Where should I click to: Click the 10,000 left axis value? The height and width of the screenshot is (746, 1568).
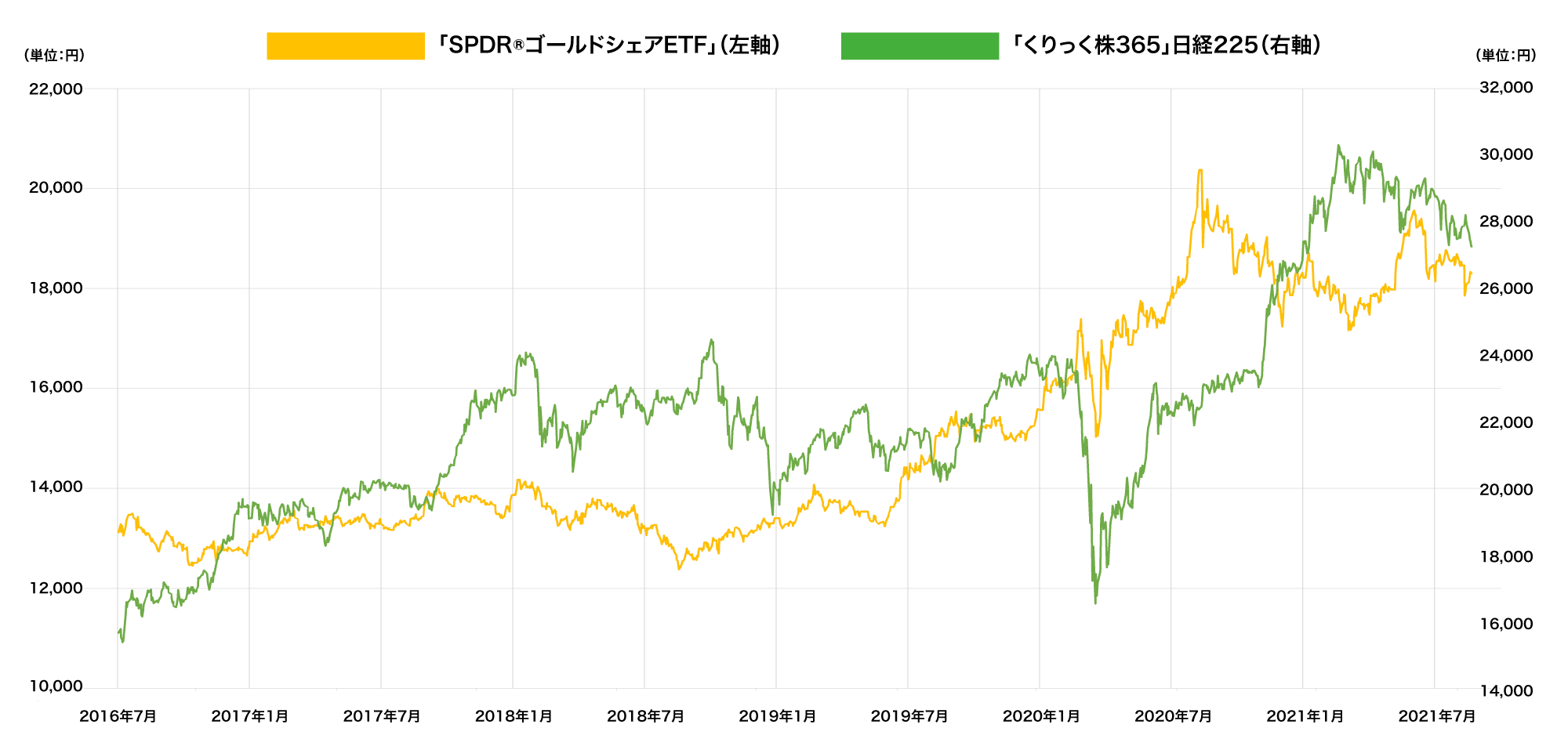[x=56, y=687]
